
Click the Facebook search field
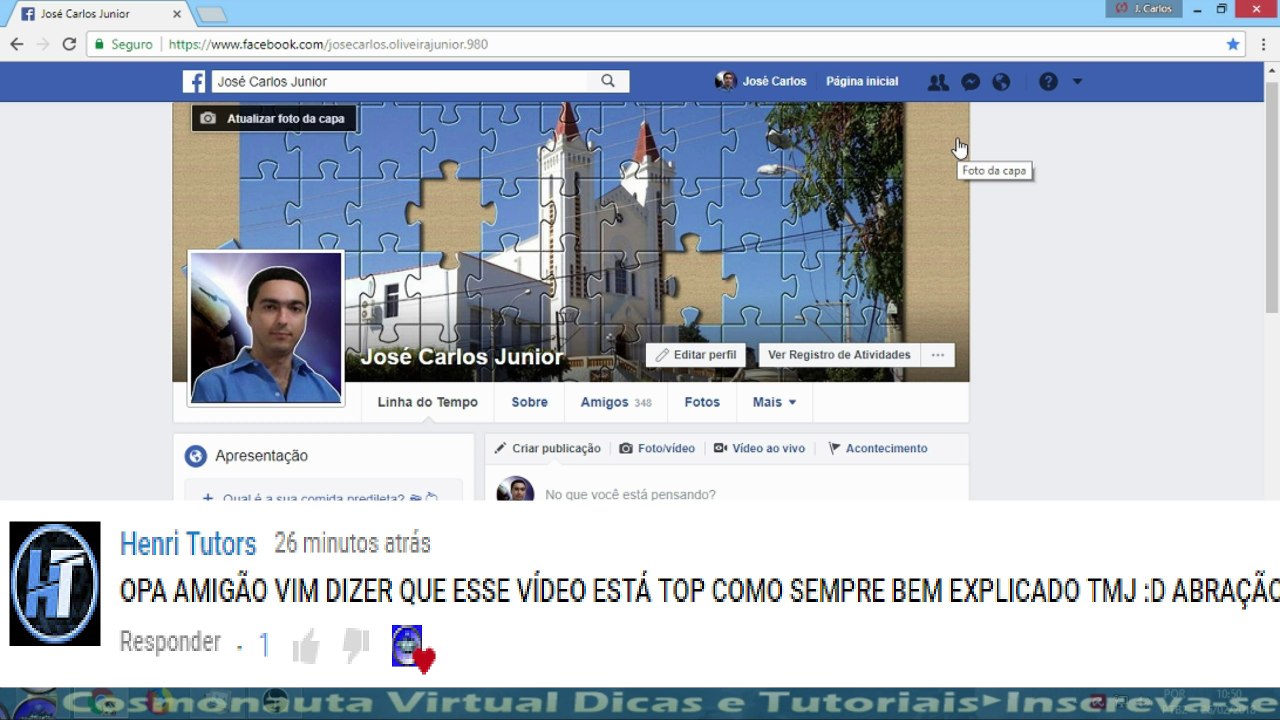pos(400,82)
